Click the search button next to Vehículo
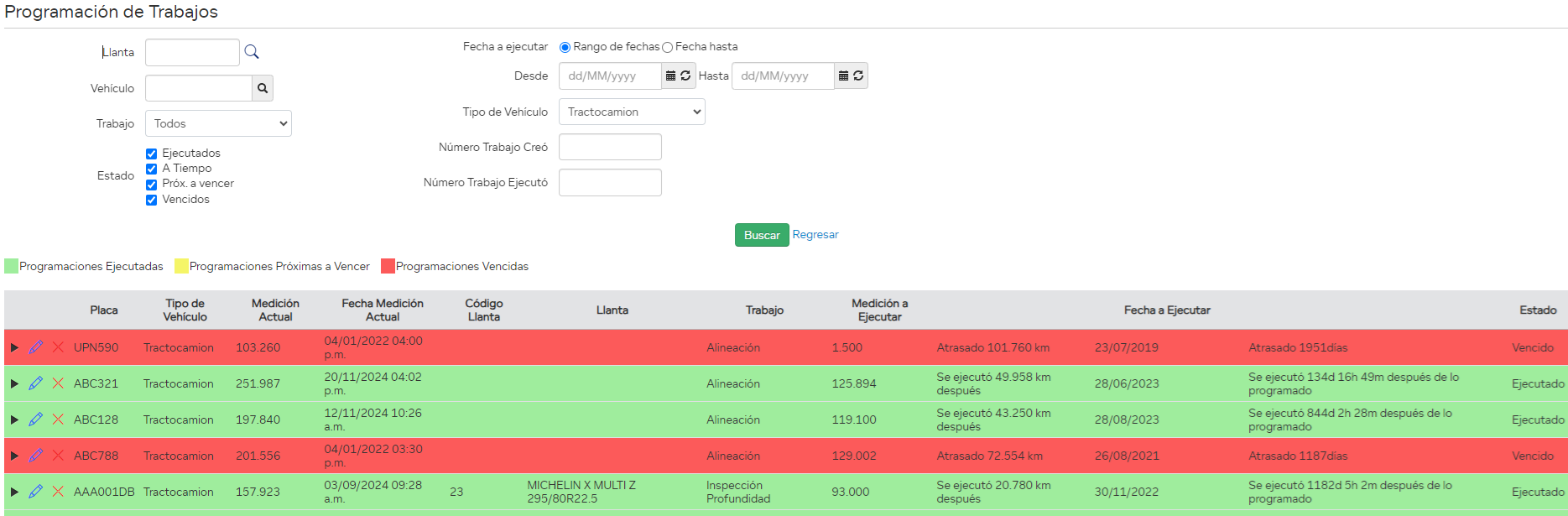This screenshot has width=1568, height=516. point(263,88)
